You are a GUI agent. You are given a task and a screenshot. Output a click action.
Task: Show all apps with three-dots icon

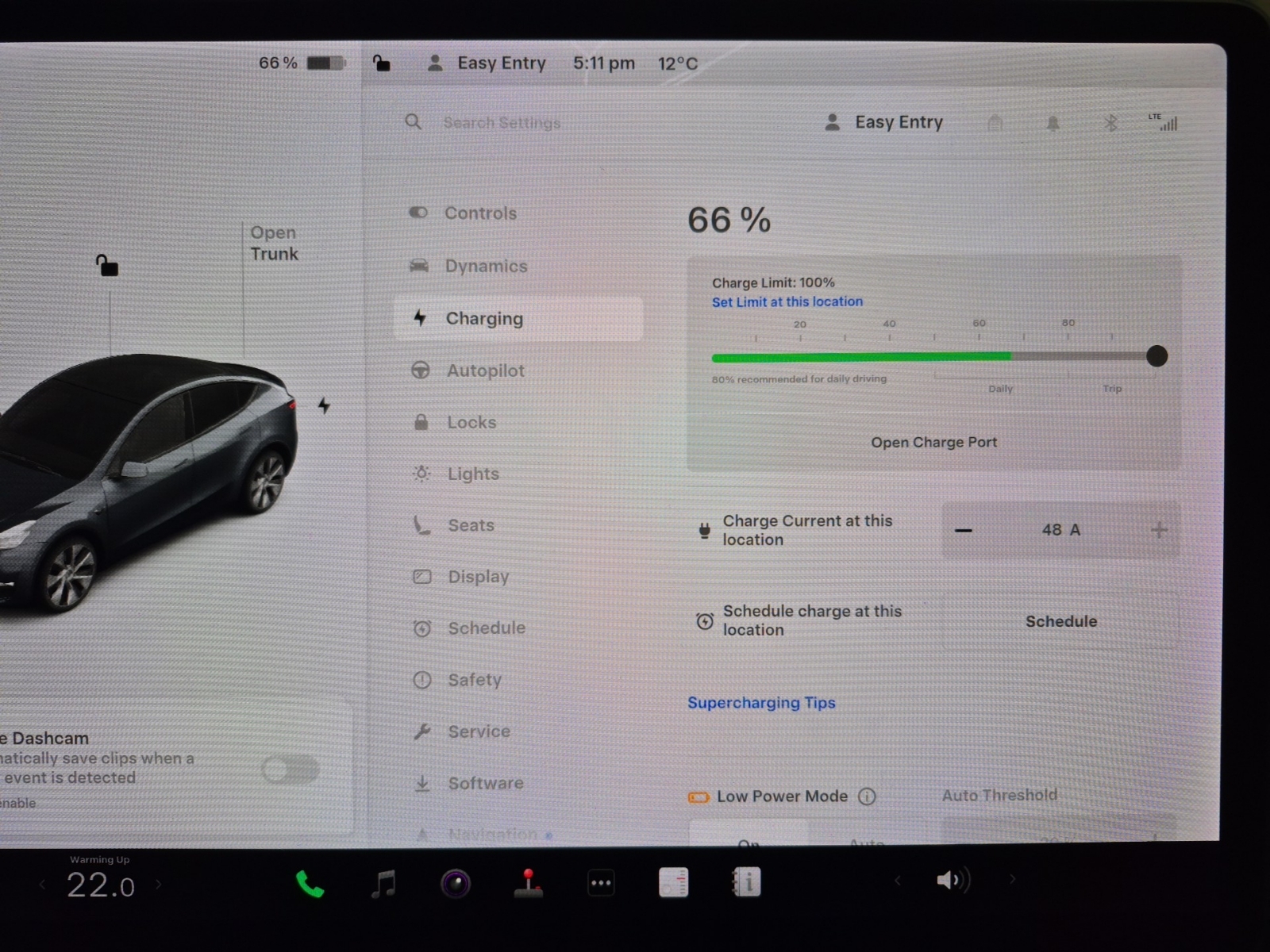point(601,883)
